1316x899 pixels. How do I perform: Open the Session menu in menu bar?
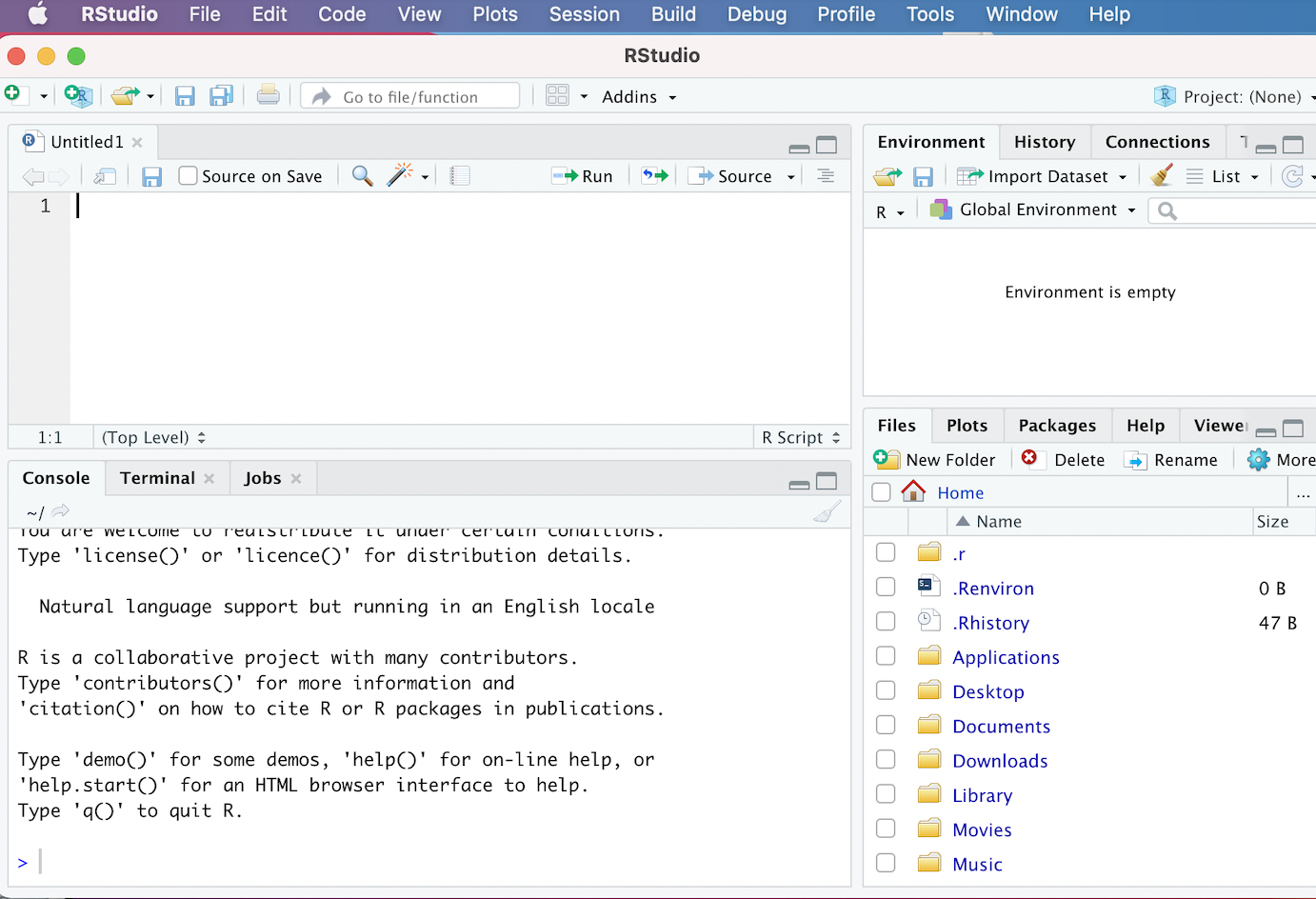click(584, 14)
